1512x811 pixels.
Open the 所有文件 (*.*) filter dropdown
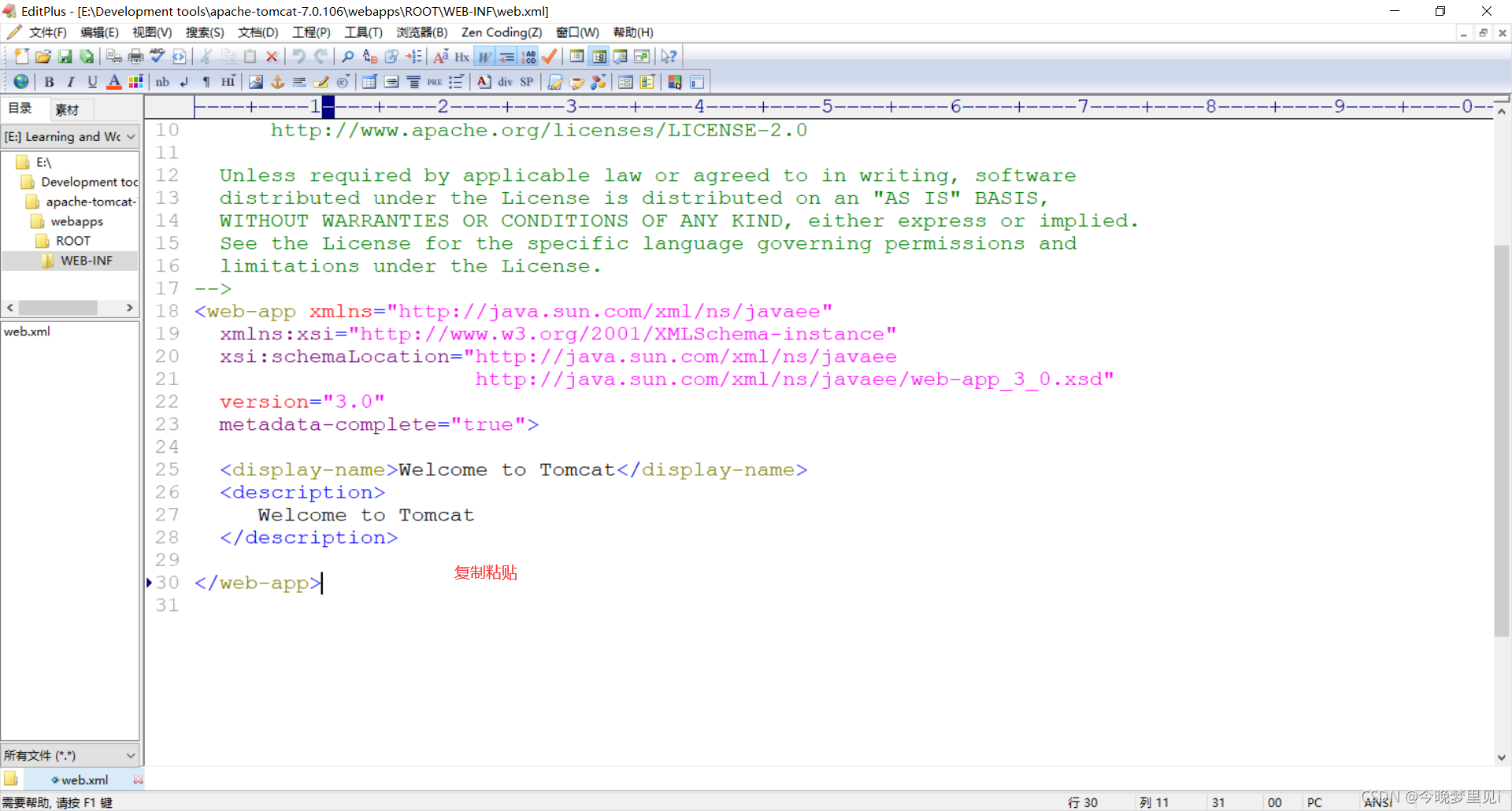[70, 755]
